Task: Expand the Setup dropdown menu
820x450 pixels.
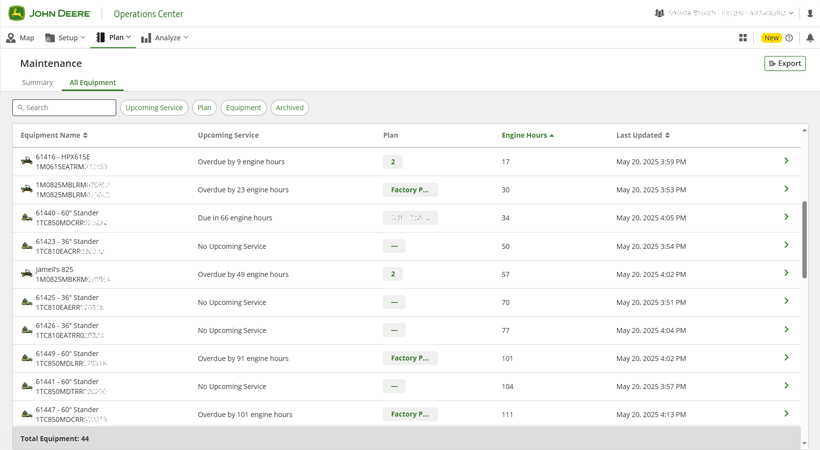Action: click(66, 38)
